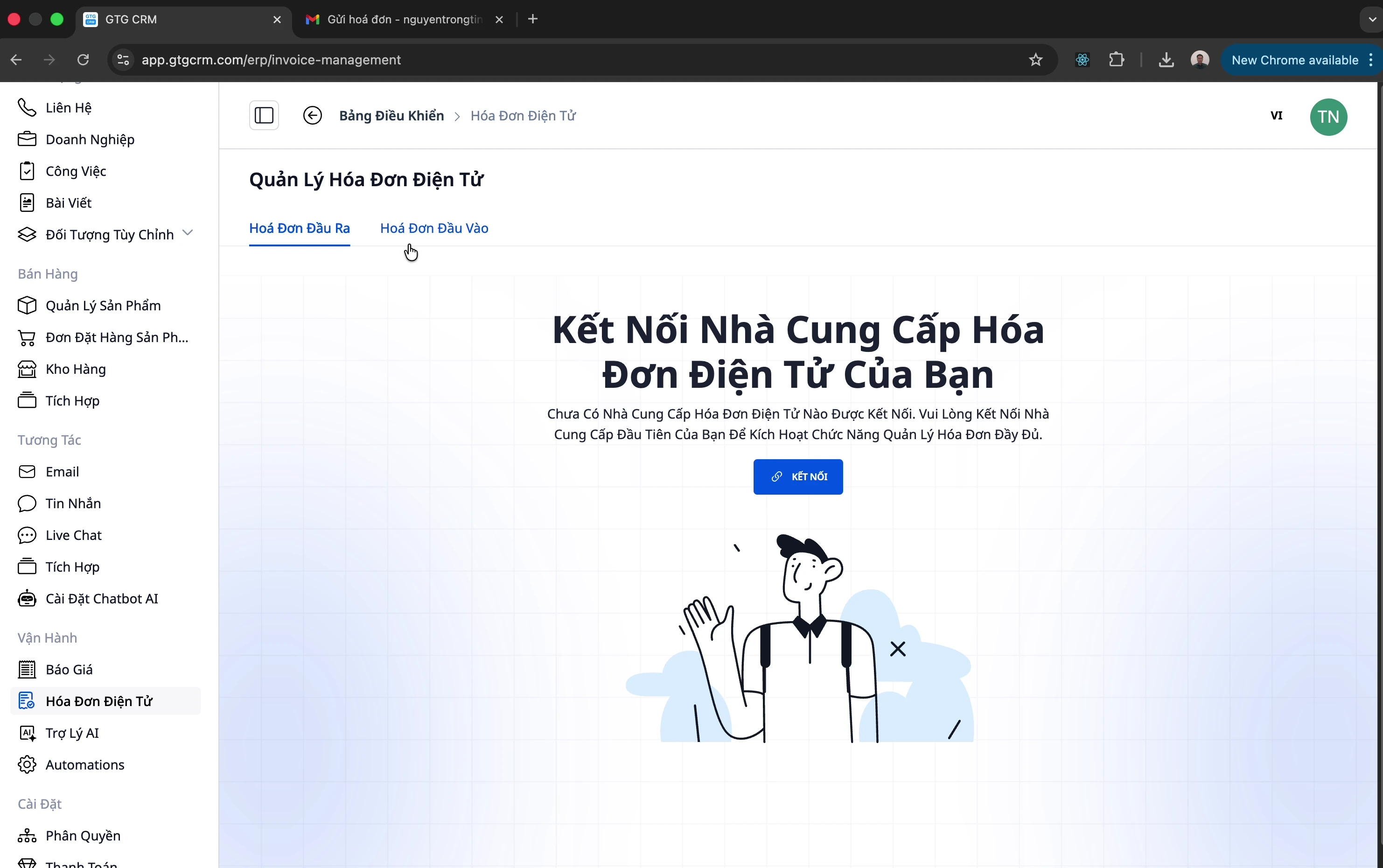Open Phân Quyền permissions settings
This screenshot has width=1383, height=868.
point(83,836)
